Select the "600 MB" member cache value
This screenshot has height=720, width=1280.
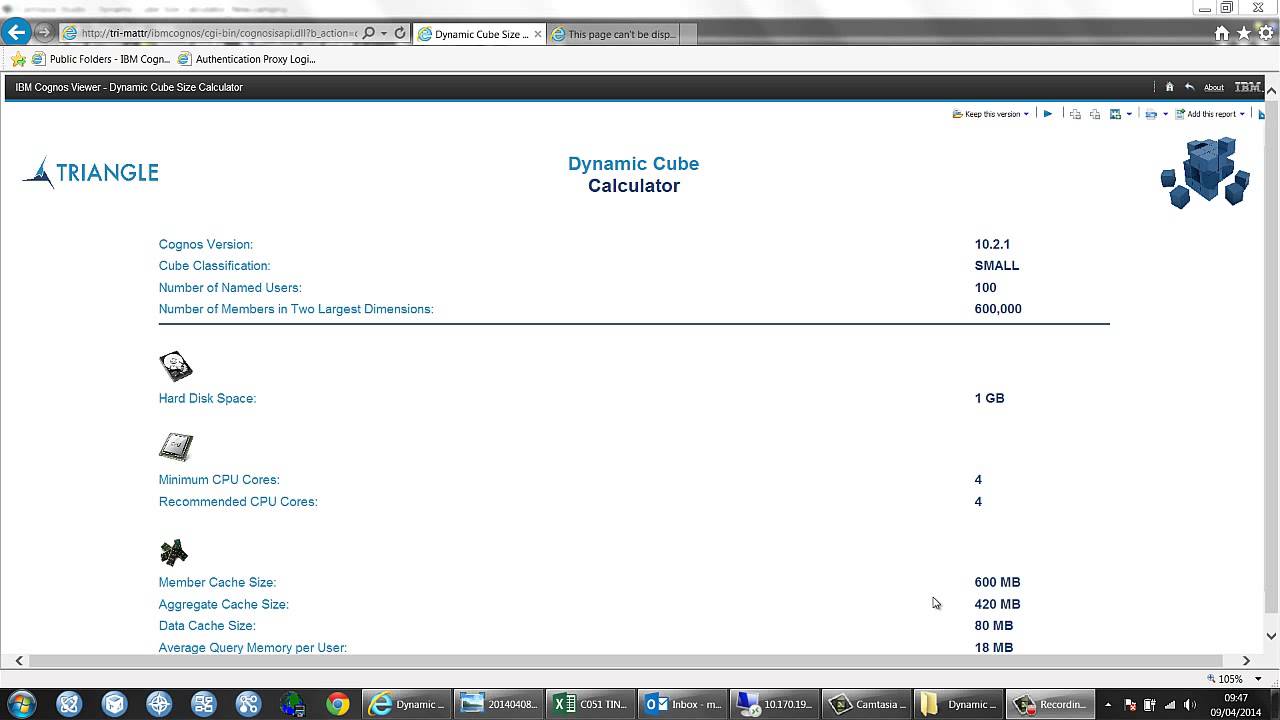(x=997, y=582)
